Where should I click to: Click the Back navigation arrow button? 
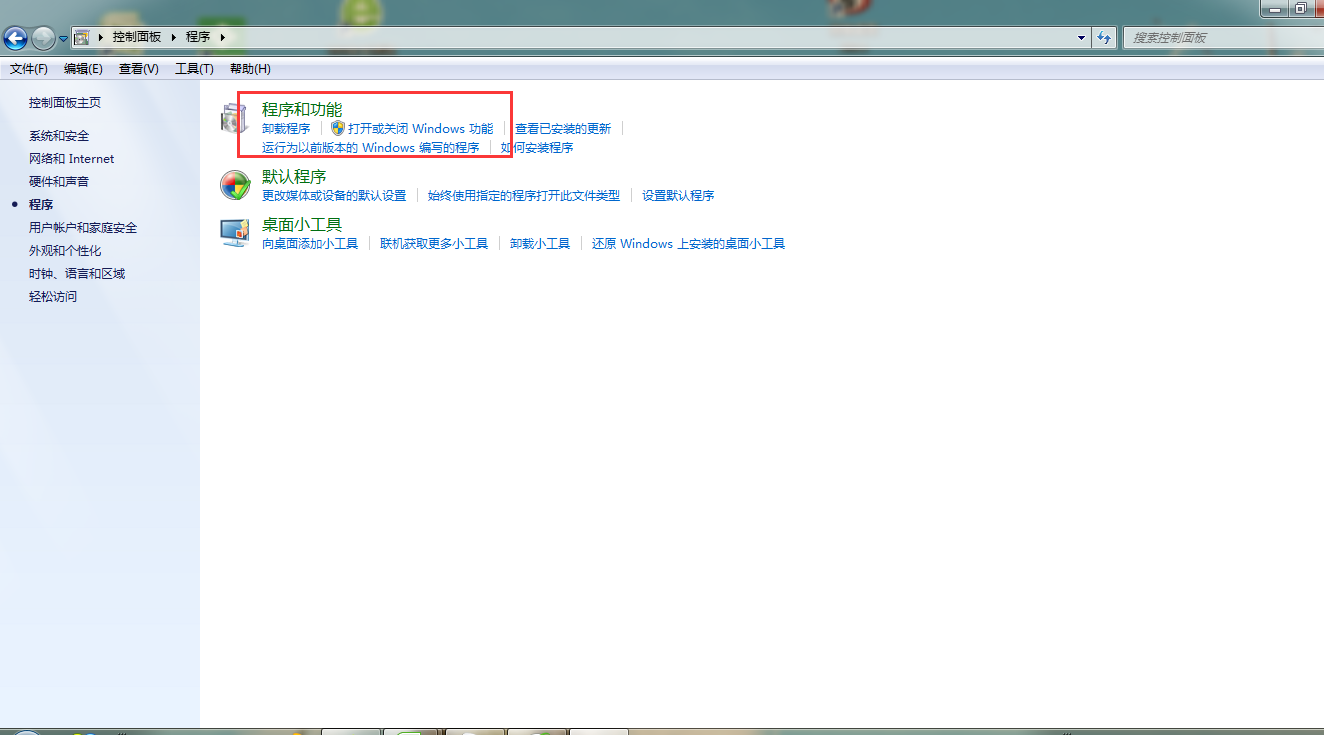[15, 38]
